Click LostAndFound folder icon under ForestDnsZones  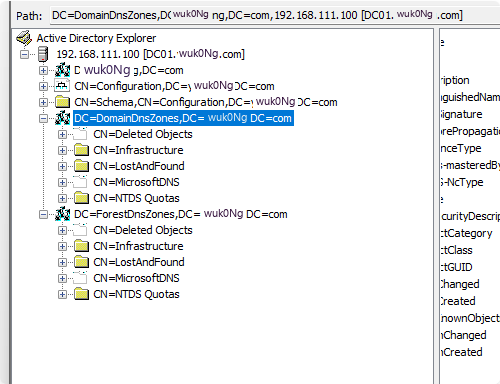point(81,262)
